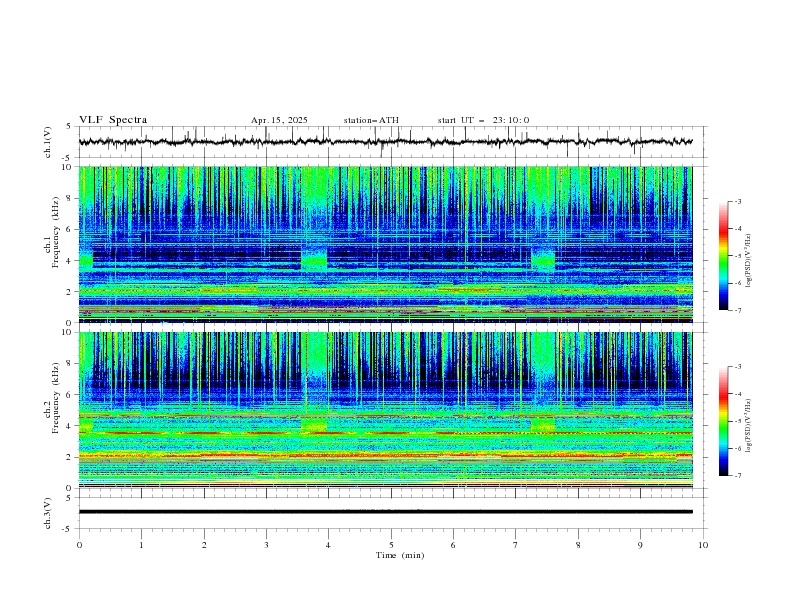This screenshot has width=792, height=612.
Task: Click the ch.3 thick black waveform trace
Action: (x=385, y=512)
